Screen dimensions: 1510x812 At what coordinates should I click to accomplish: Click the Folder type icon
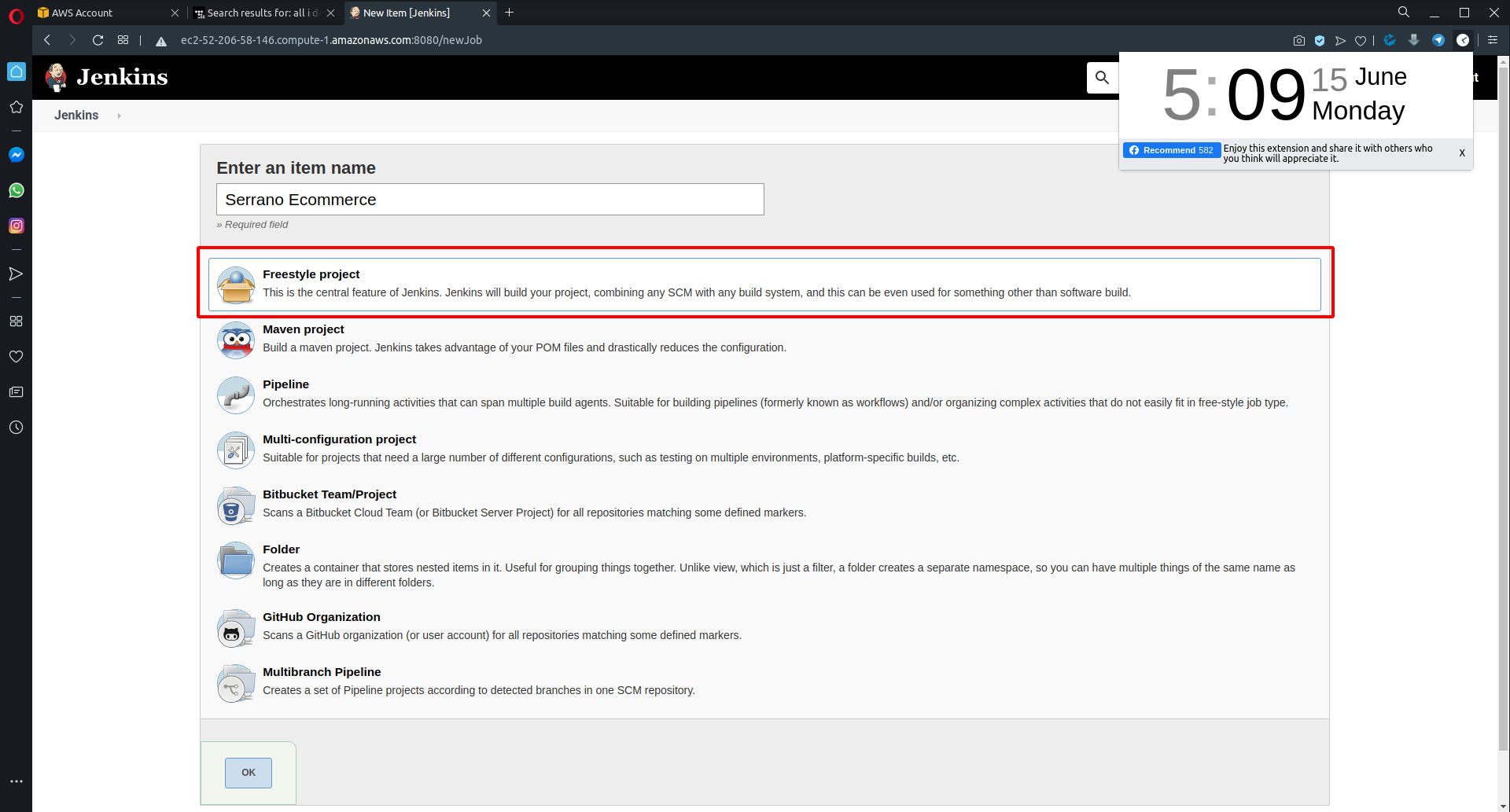coord(236,560)
